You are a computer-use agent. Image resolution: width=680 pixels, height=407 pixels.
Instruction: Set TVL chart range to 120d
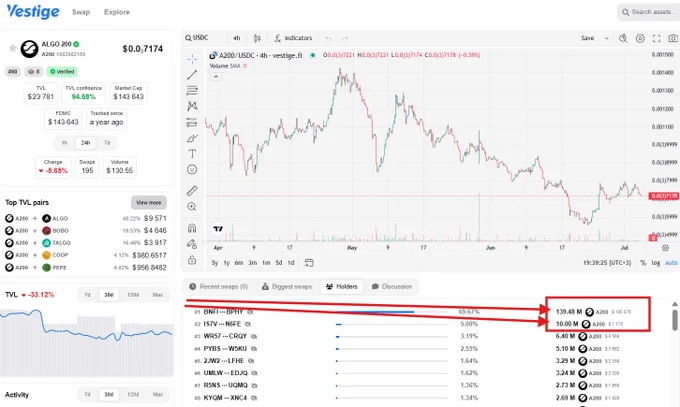[133, 295]
